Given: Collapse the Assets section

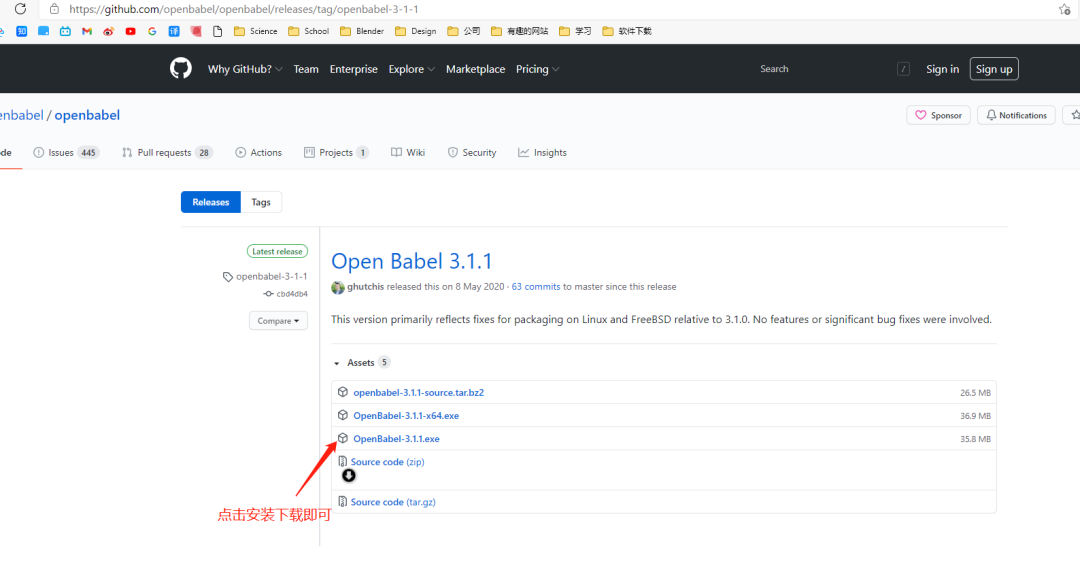Looking at the screenshot, I should 361,362.
